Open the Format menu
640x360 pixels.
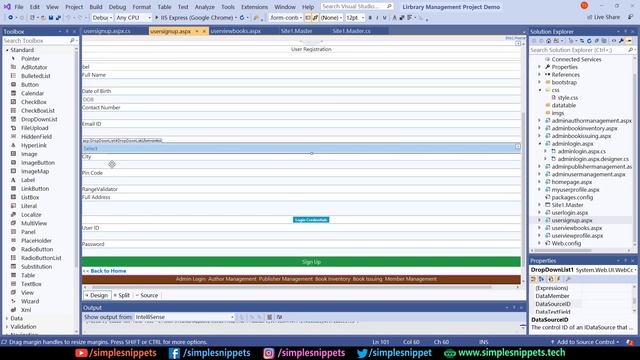click(142, 7)
